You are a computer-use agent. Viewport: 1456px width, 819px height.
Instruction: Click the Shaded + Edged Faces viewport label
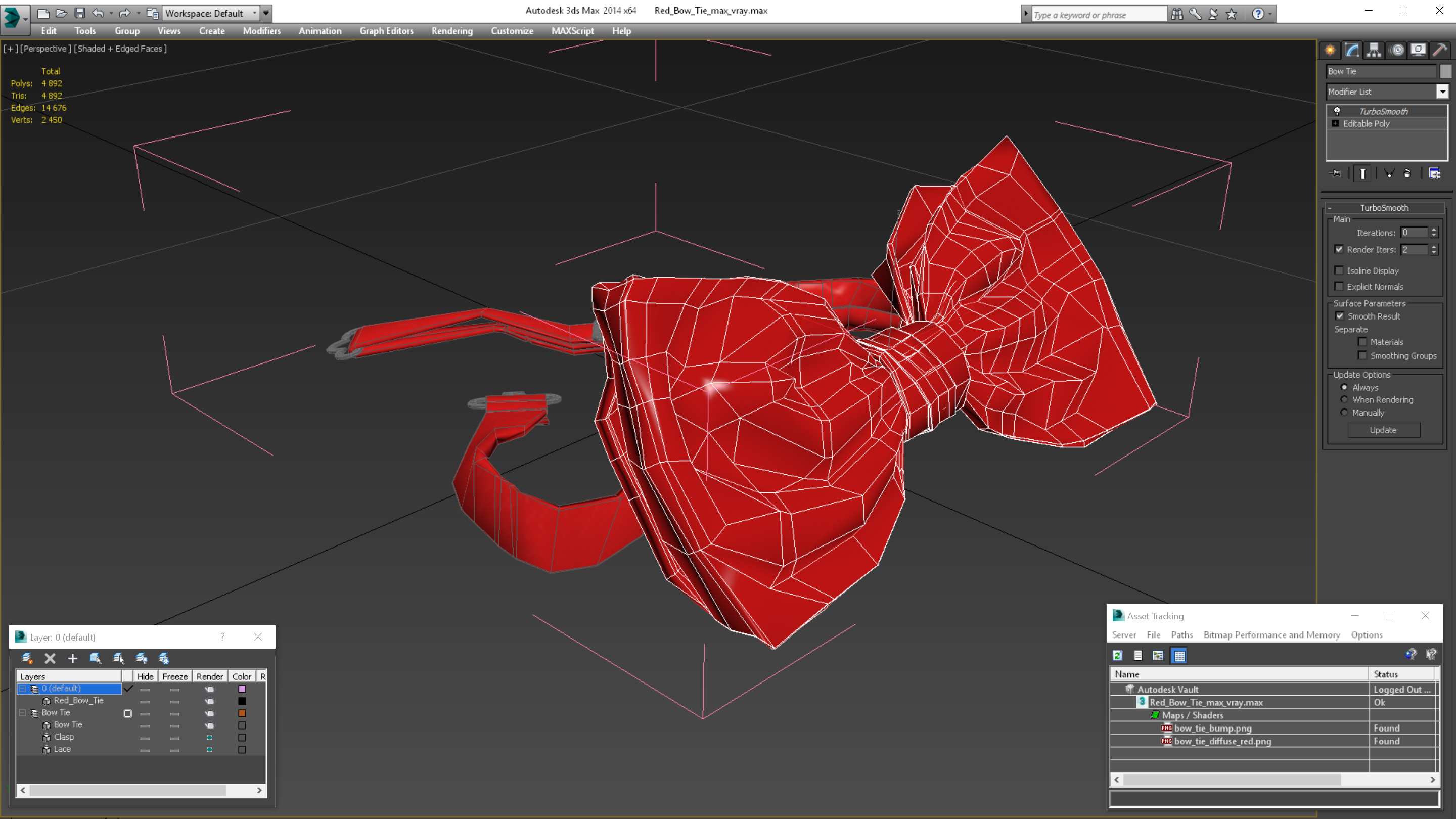pyautogui.click(x=120, y=49)
